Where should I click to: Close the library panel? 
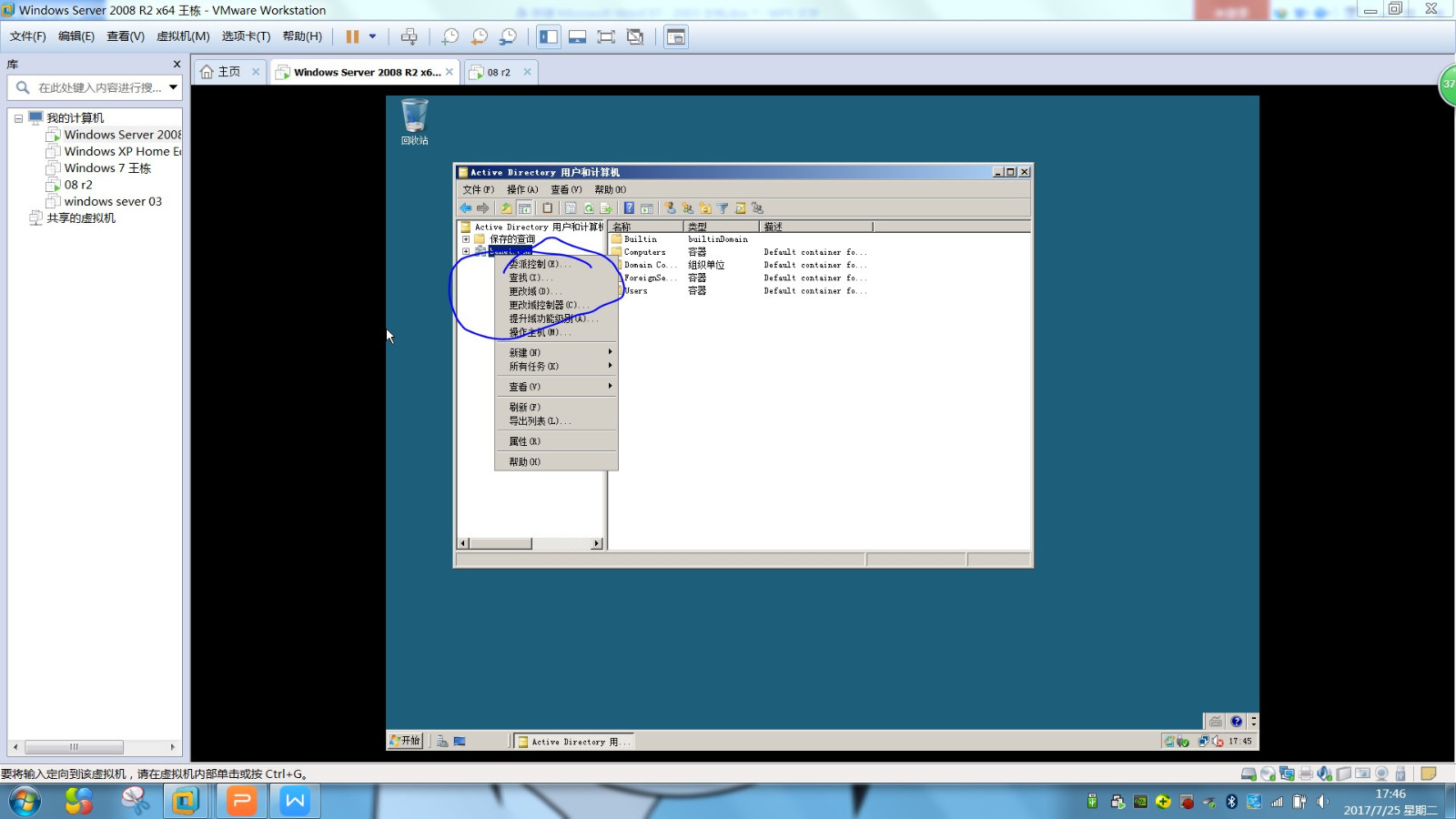point(177,65)
